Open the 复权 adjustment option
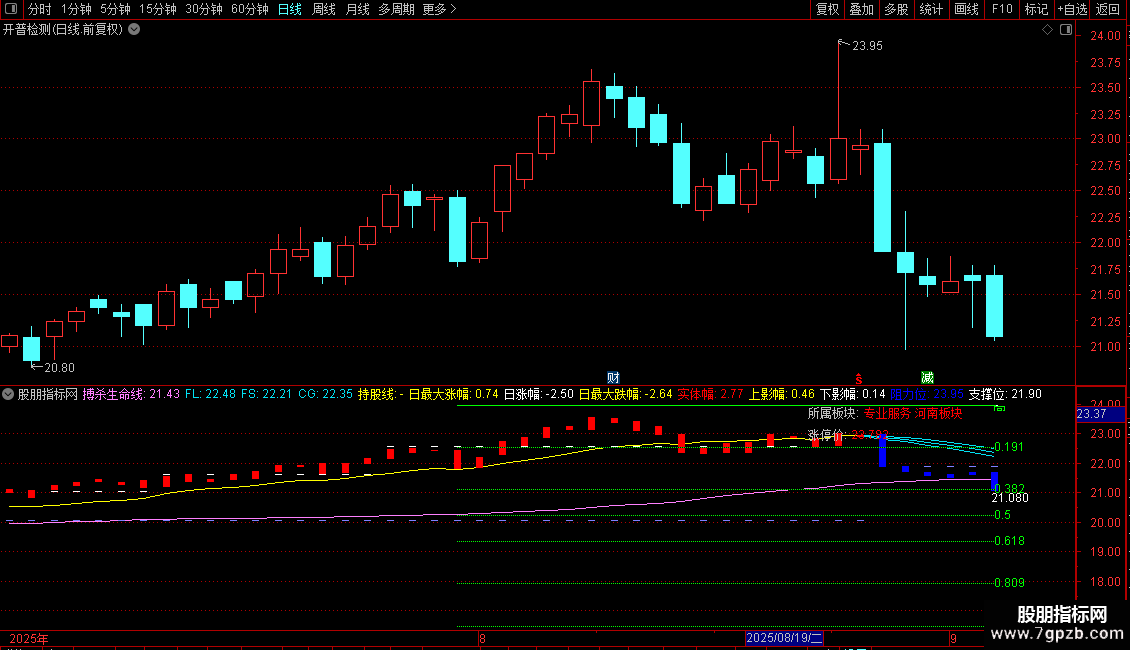1130x650 pixels. (827, 9)
